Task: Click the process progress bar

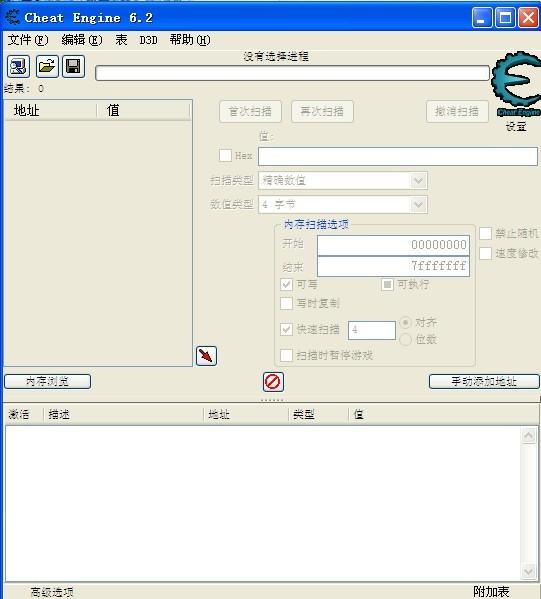Action: pyautogui.click(x=292, y=73)
